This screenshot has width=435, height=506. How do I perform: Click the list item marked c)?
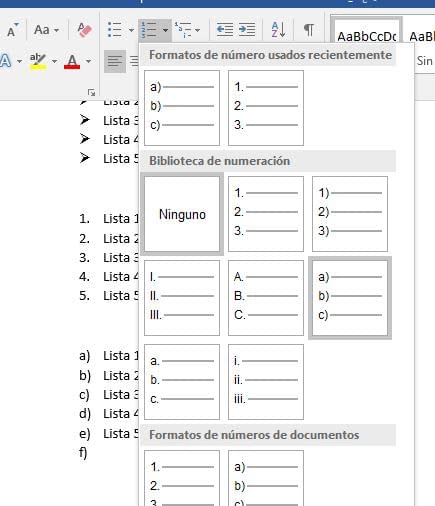click(109, 395)
